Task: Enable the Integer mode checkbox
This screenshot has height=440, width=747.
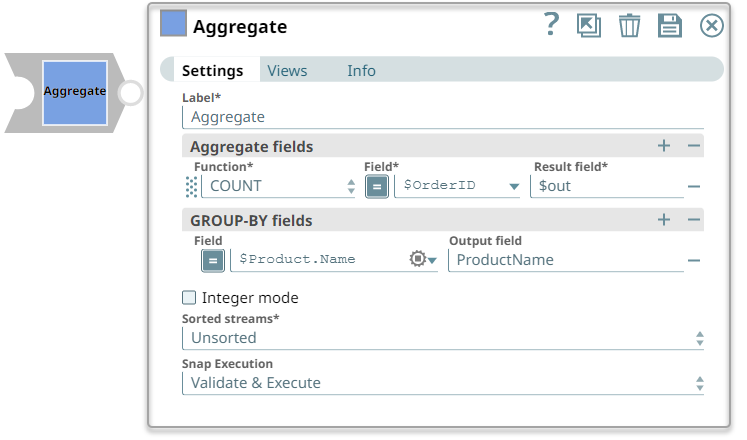Action: click(x=189, y=298)
